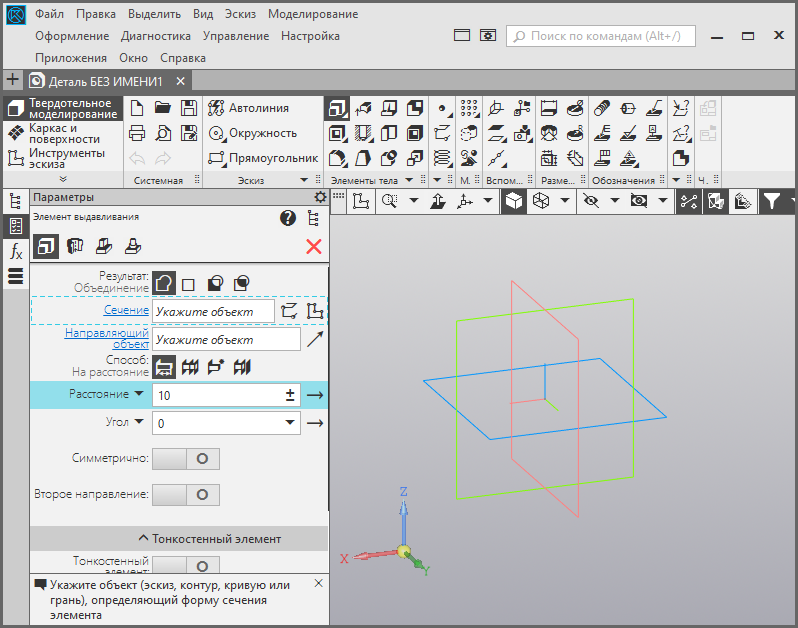Select the extrusion operation type icon

46,247
